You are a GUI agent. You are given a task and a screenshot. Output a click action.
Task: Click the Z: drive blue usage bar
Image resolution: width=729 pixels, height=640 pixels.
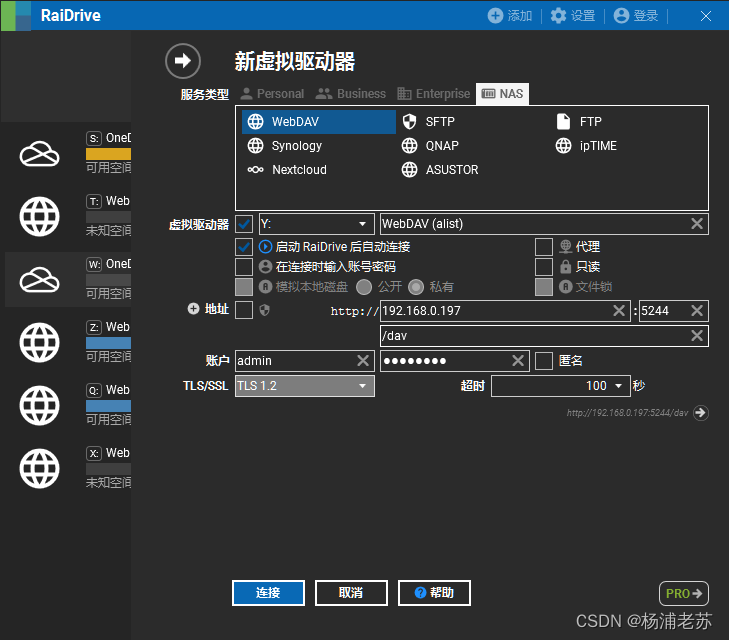[108, 343]
